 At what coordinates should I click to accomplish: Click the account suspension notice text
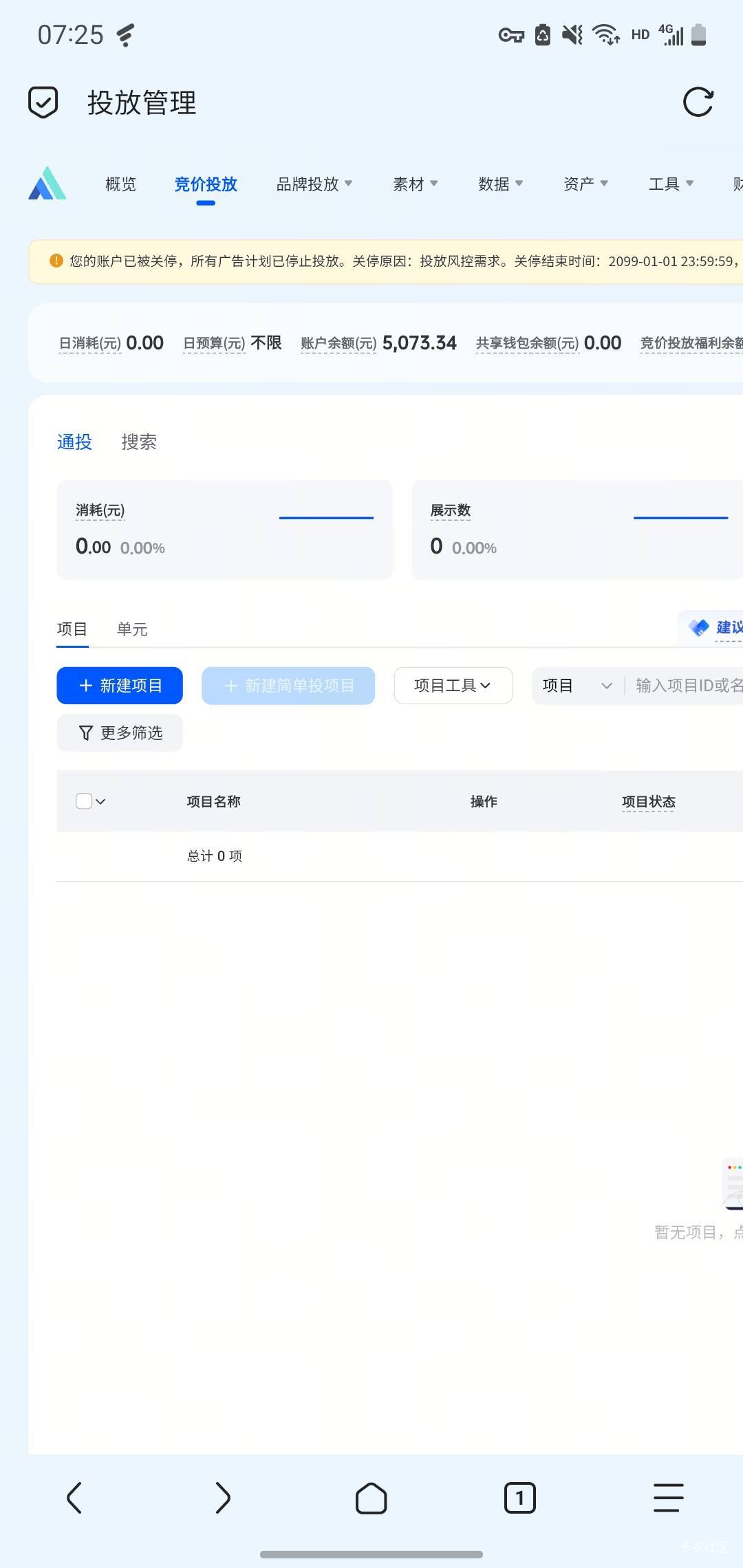(x=406, y=261)
